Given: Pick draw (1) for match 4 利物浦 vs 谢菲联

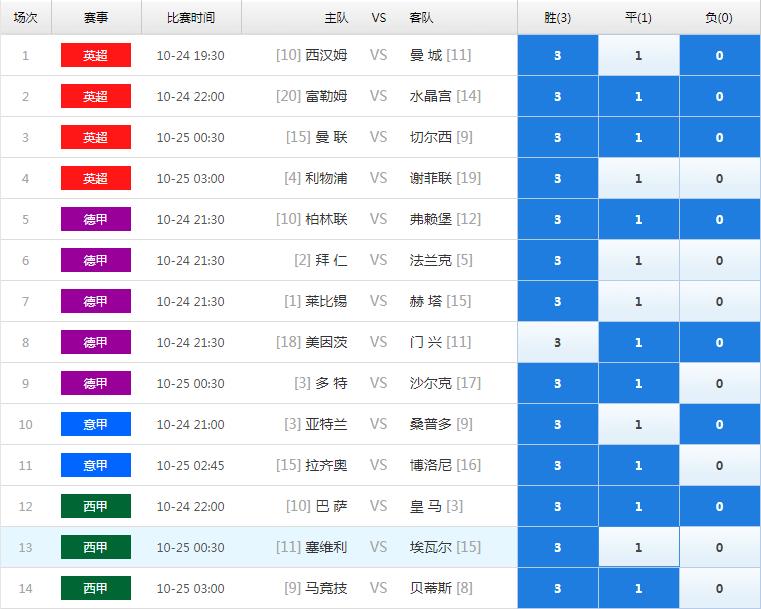Looking at the screenshot, I should pos(639,178).
